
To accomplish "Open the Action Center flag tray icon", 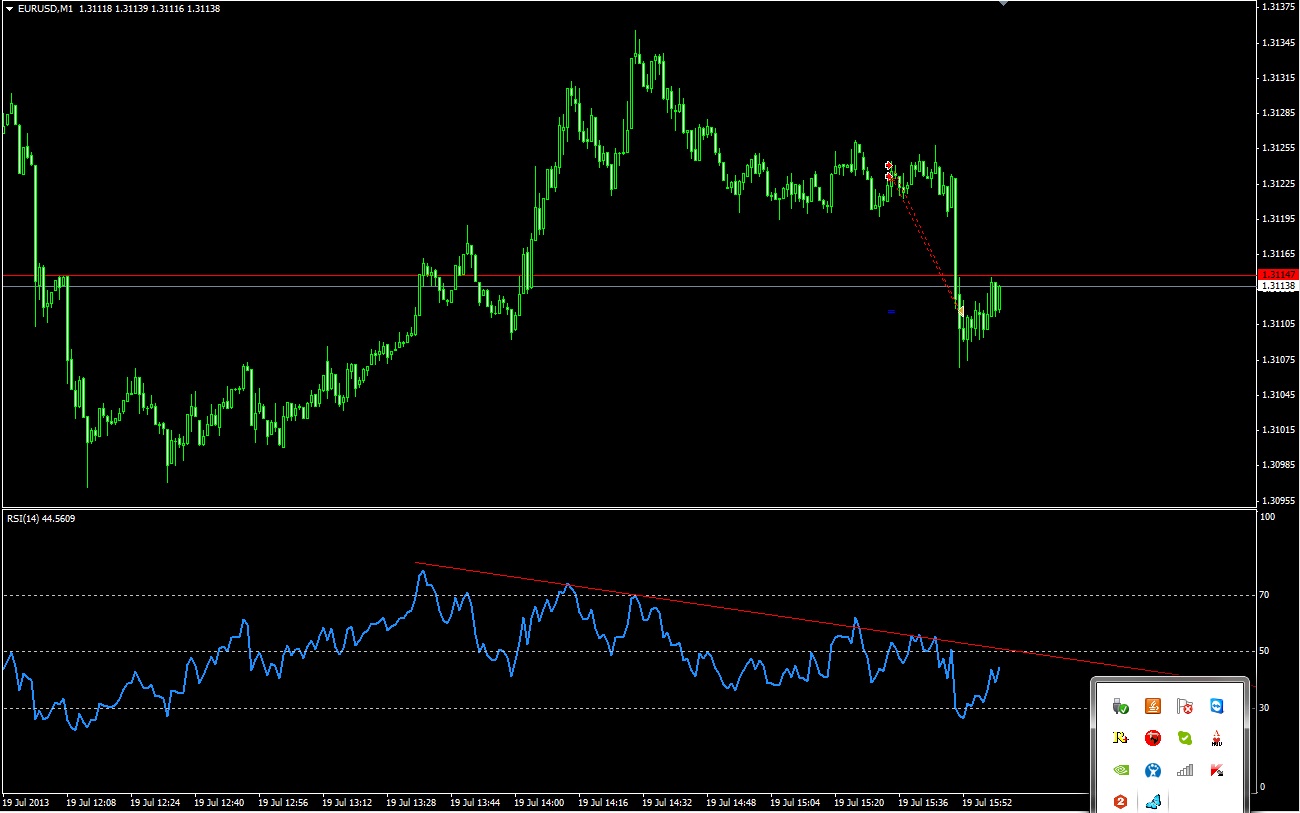I will pos(1185,707).
